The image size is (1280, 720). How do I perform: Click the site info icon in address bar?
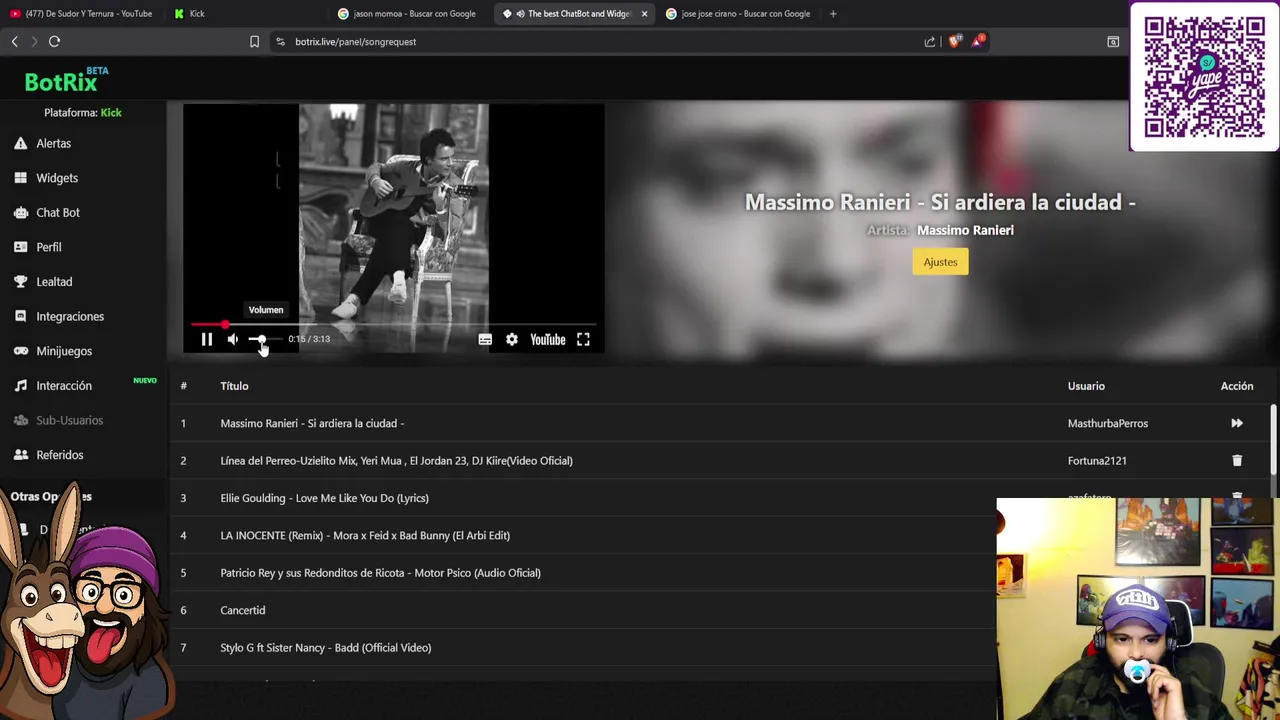(x=280, y=41)
